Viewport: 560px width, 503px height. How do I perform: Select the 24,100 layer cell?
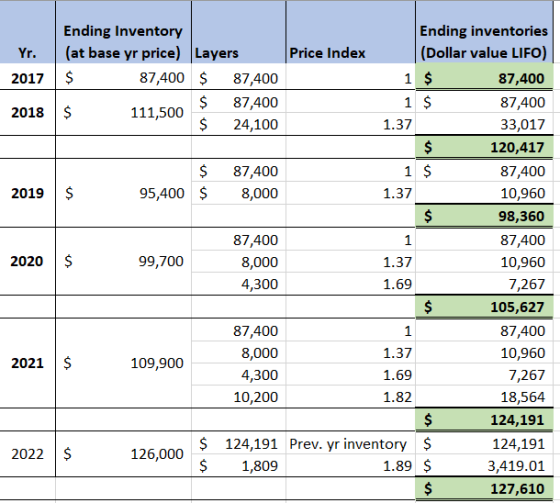pyautogui.click(x=239, y=124)
